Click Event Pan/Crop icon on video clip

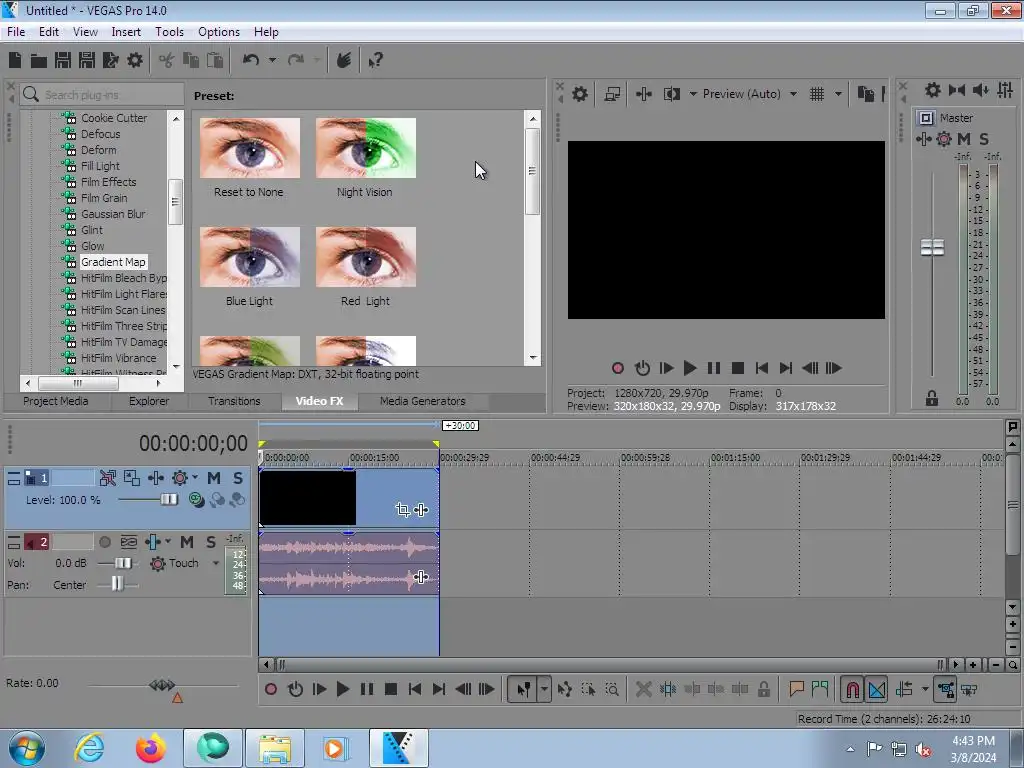[403, 509]
